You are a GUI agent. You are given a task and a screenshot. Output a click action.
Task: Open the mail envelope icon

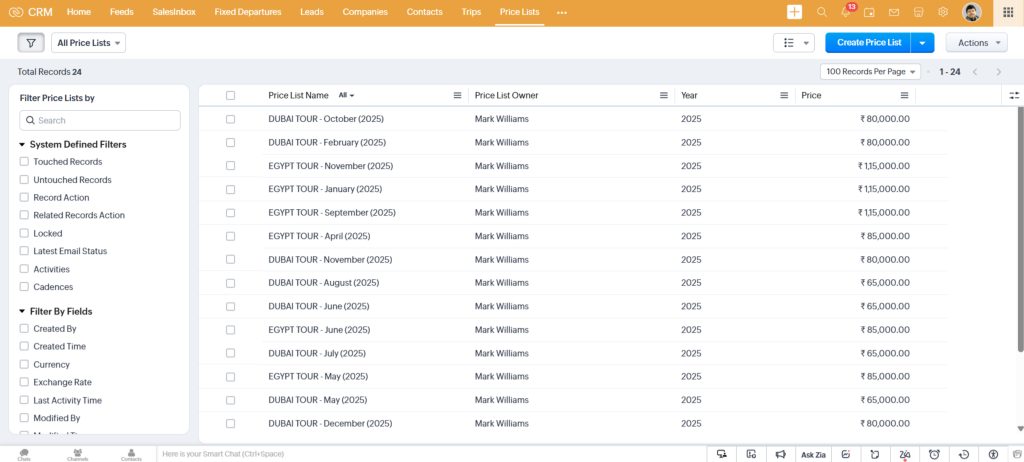[x=894, y=12]
